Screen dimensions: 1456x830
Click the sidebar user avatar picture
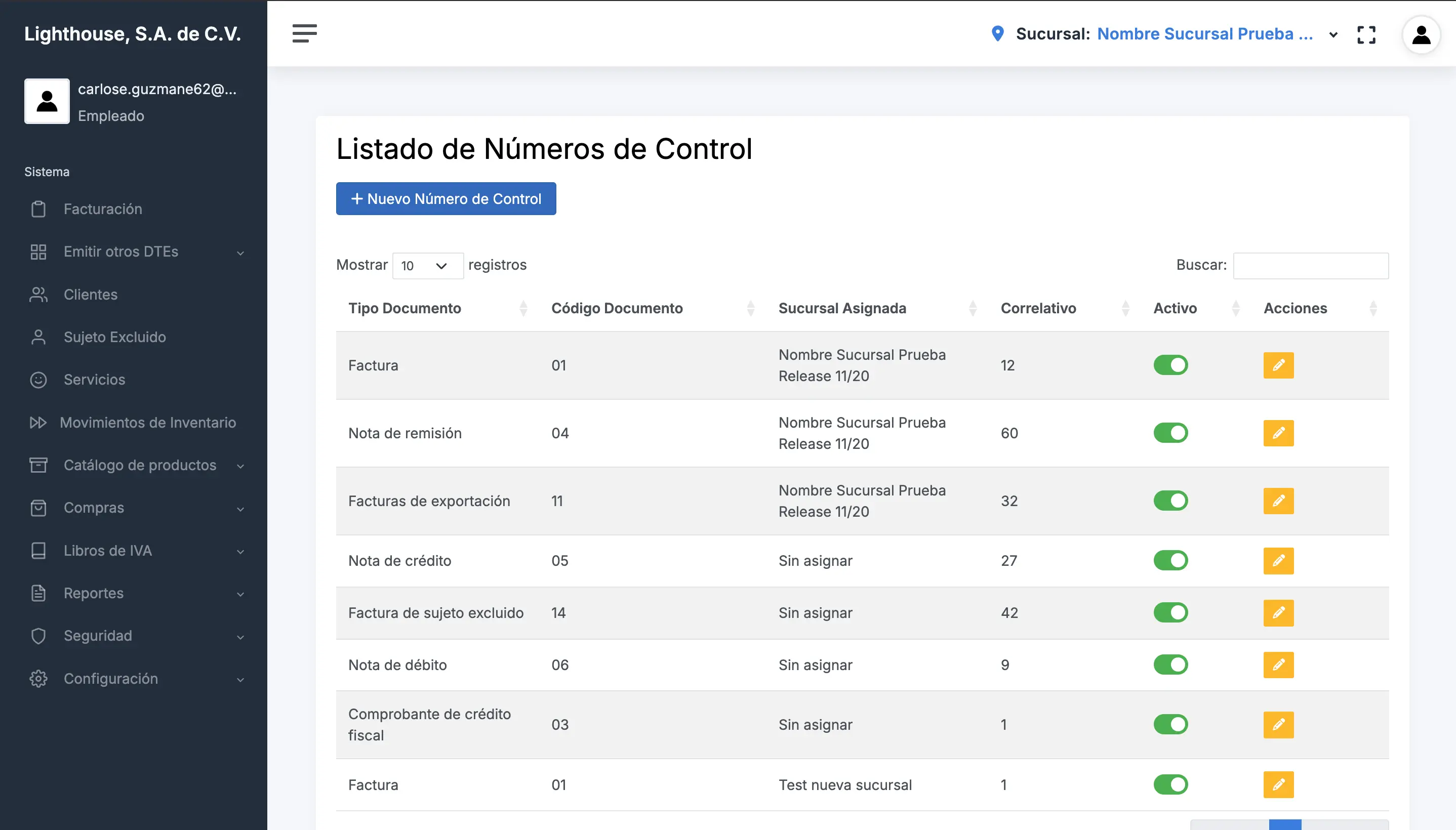pos(47,101)
